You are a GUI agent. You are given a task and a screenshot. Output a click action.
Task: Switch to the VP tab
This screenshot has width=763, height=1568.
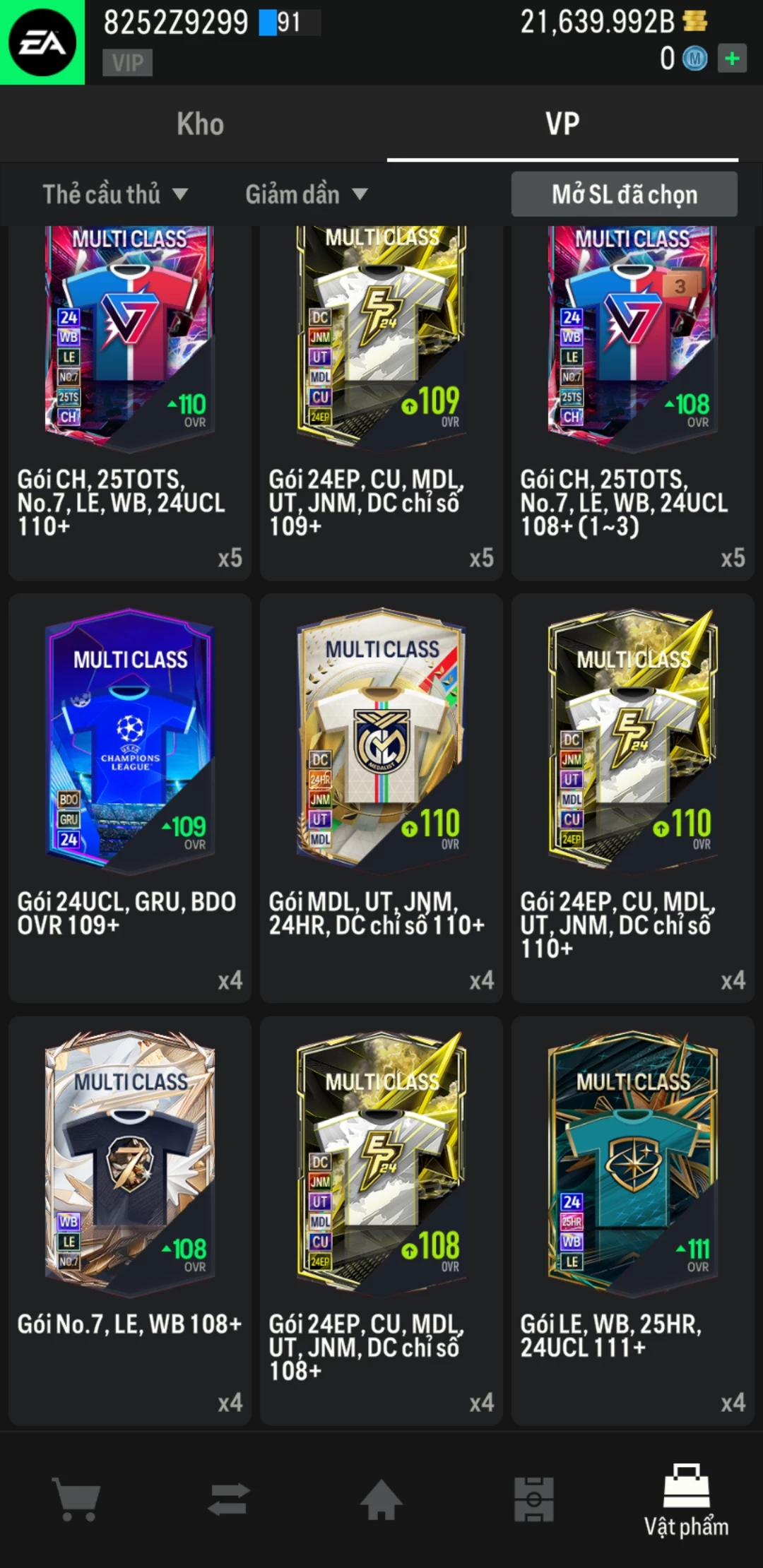point(562,124)
